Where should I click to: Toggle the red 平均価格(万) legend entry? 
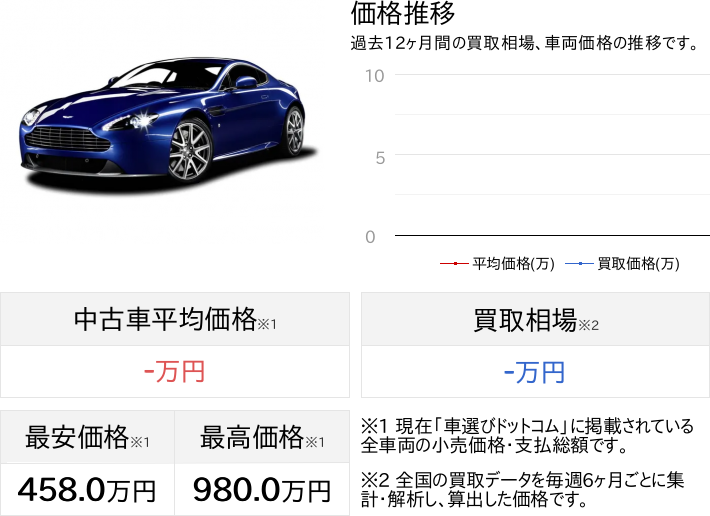(x=498, y=263)
